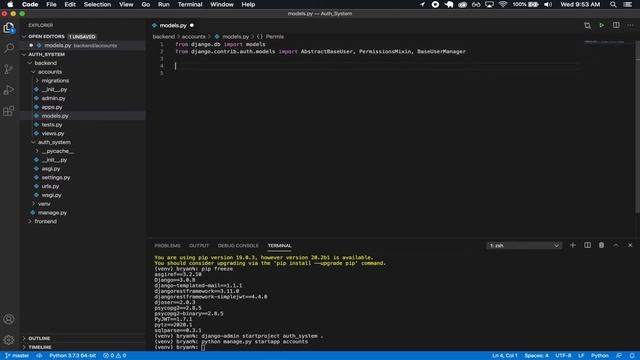Open notifications bell in status bar
Screen dimensions: 640x360
click(x=632, y=356)
